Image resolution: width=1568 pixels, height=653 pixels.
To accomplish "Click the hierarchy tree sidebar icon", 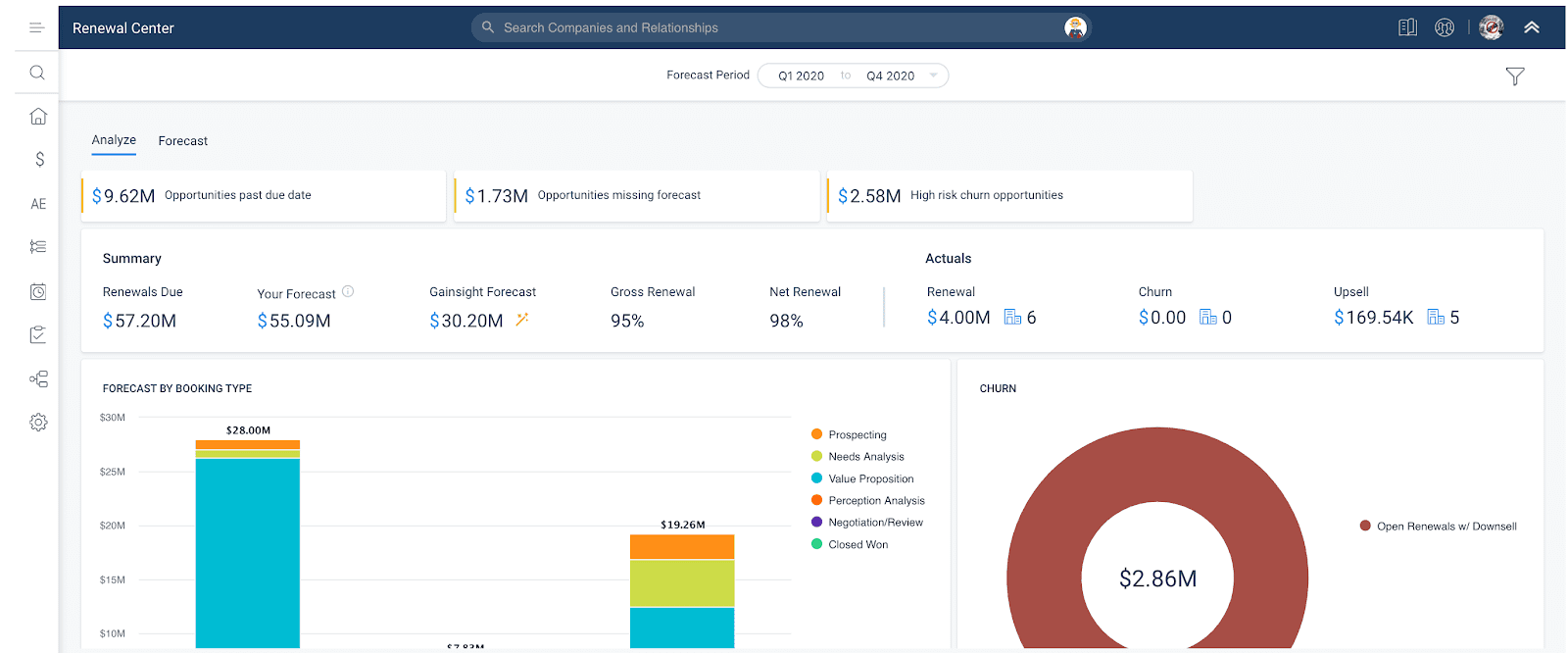I will click(38, 379).
